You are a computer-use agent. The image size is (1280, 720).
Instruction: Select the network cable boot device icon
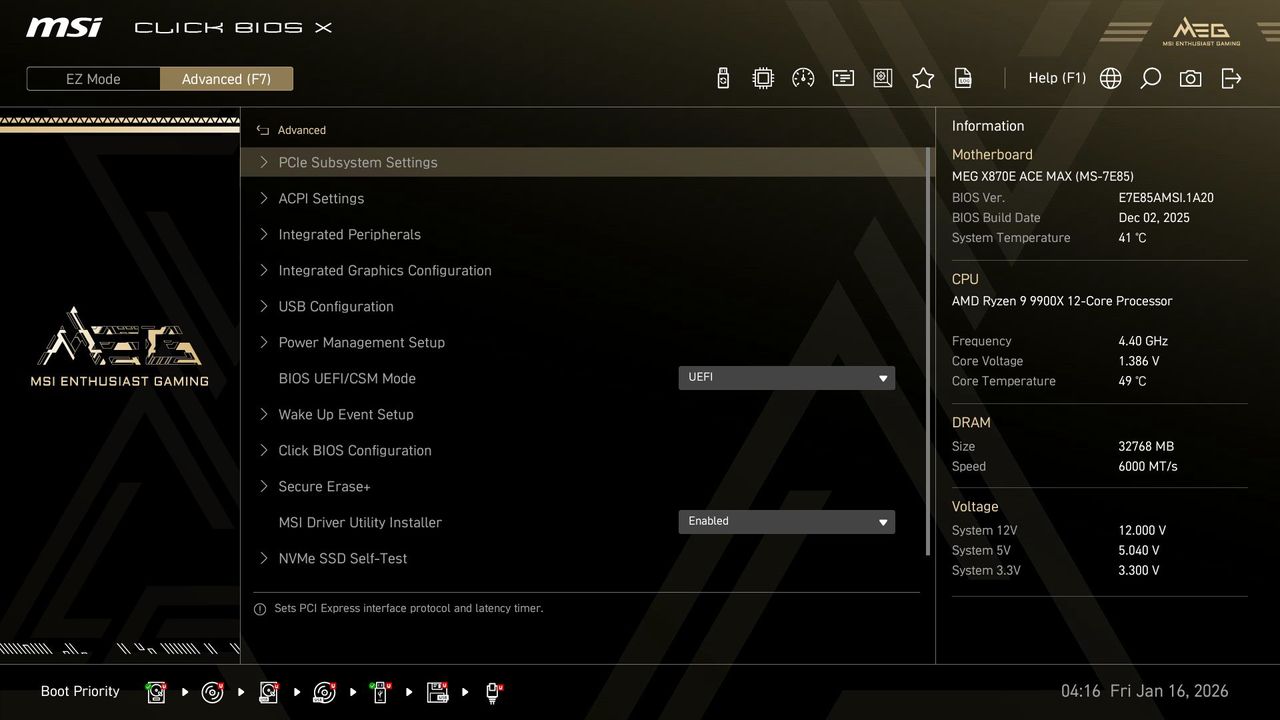click(493, 691)
